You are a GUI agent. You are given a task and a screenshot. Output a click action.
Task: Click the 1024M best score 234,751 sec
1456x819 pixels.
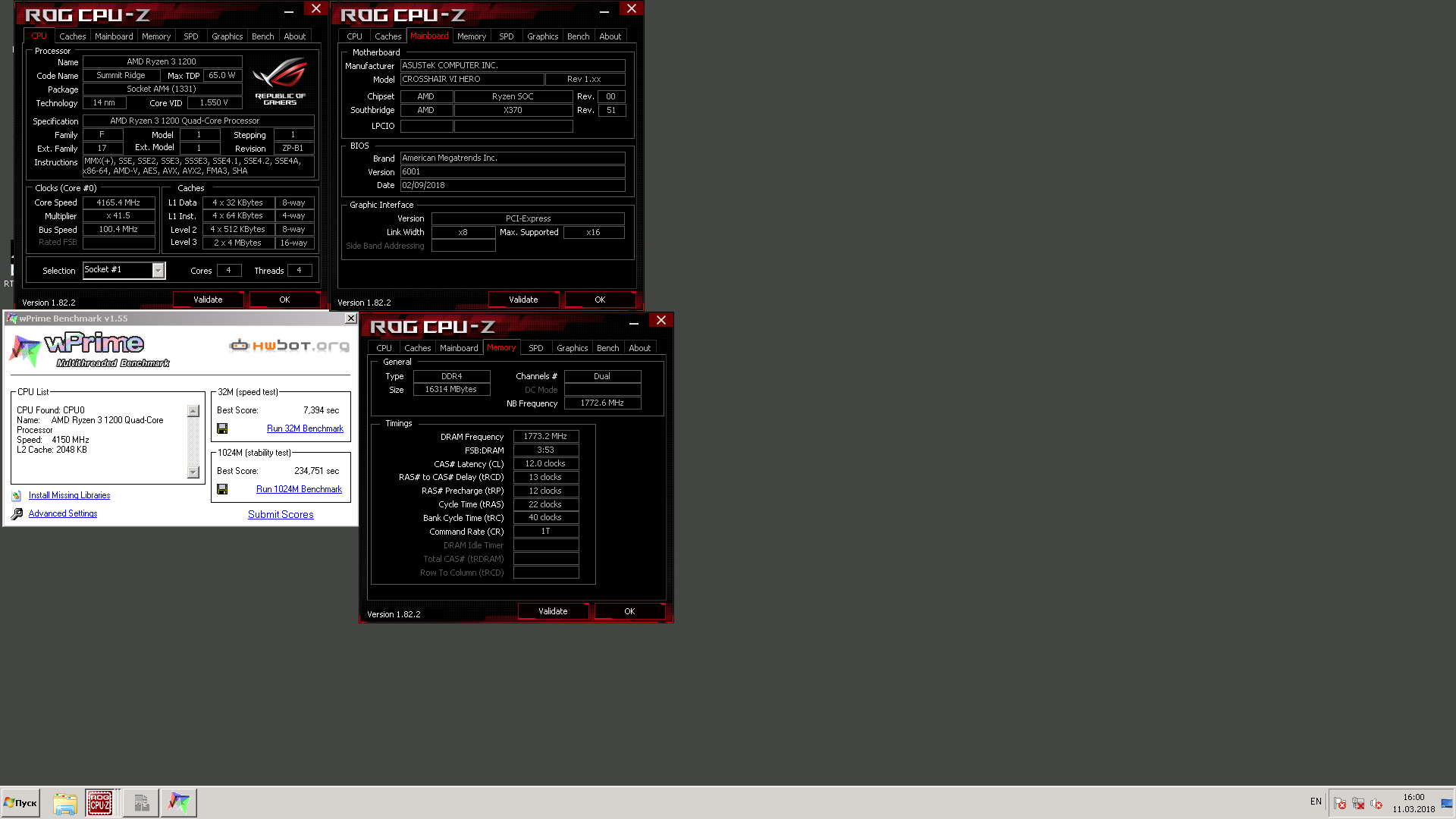pyautogui.click(x=317, y=471)
